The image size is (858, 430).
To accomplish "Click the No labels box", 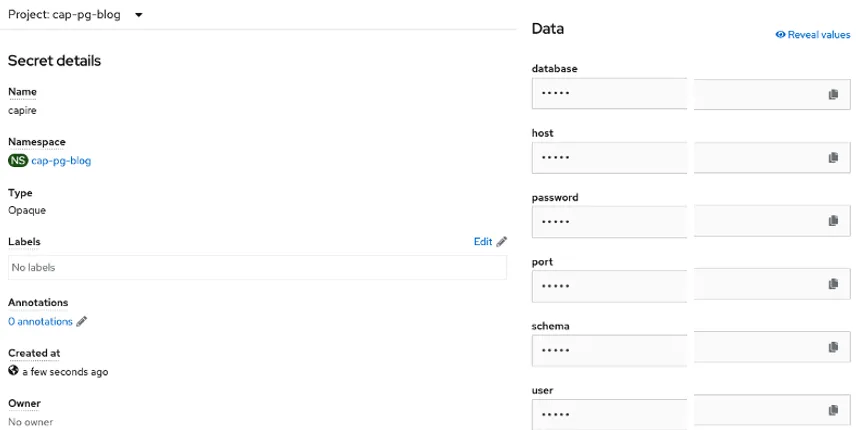I will pos(257,267).
